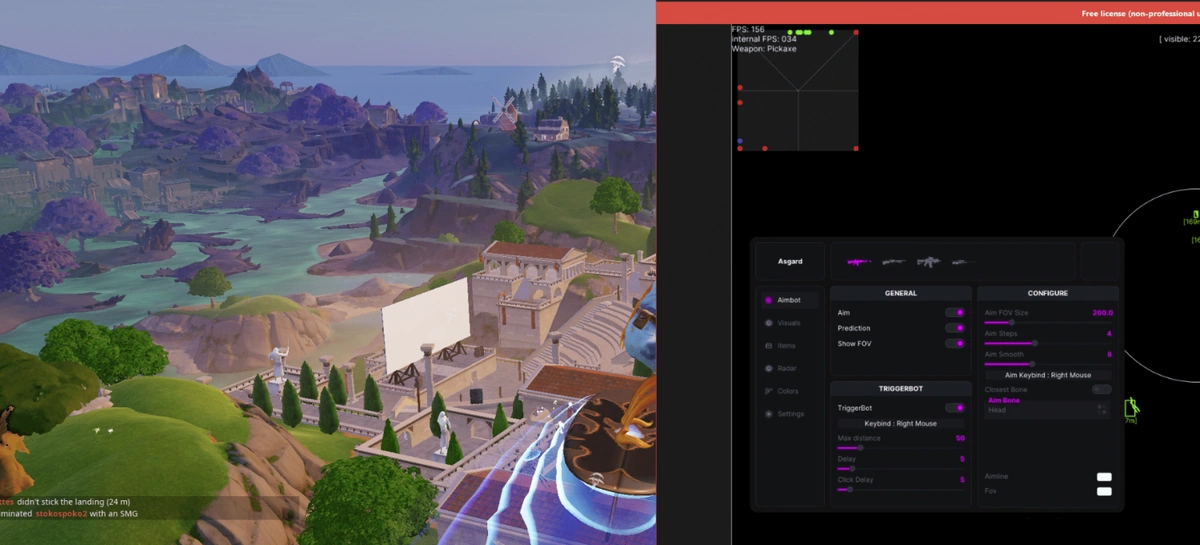Image resolution: width=1200 pixels, height=545 pixels.
Task: Click the Items sidebar icon
Action: click(x=768, y=346)
